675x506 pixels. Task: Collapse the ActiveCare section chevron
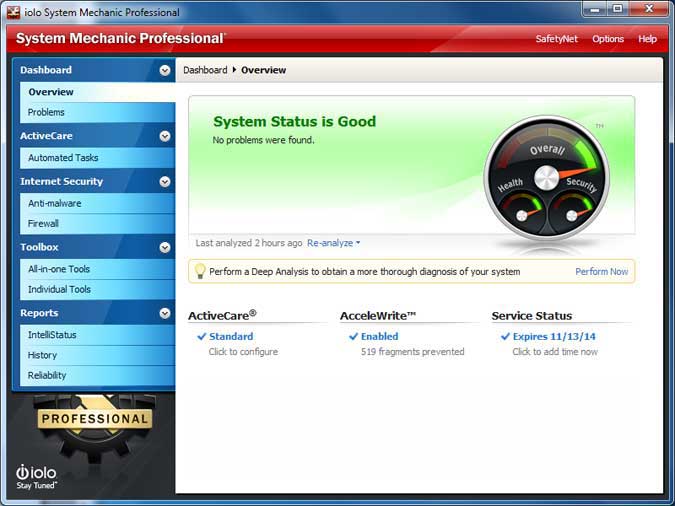coord(164,136)
